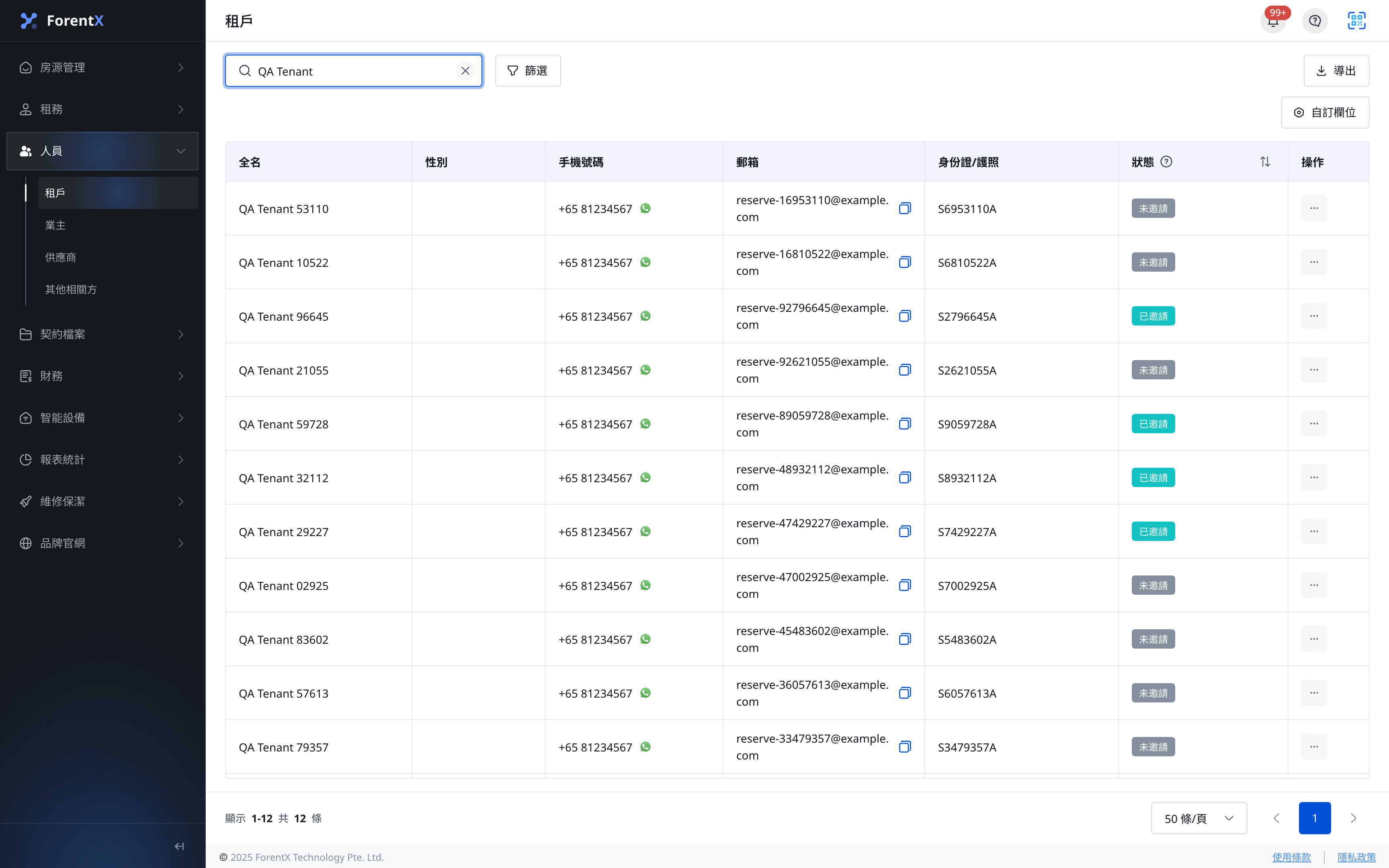Clear the QA Tenant search text
This screenshot has width=1389, height=868.
click(x=465, y=71)
